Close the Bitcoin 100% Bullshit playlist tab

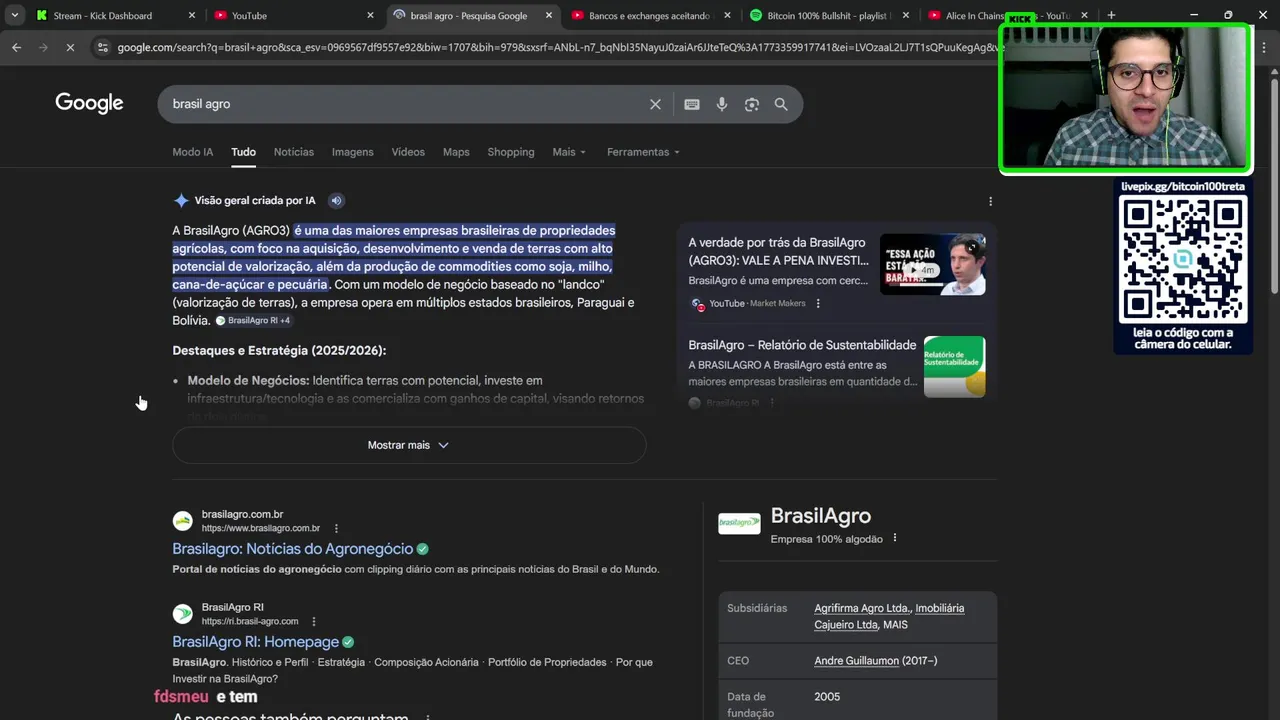click(906, 16)
